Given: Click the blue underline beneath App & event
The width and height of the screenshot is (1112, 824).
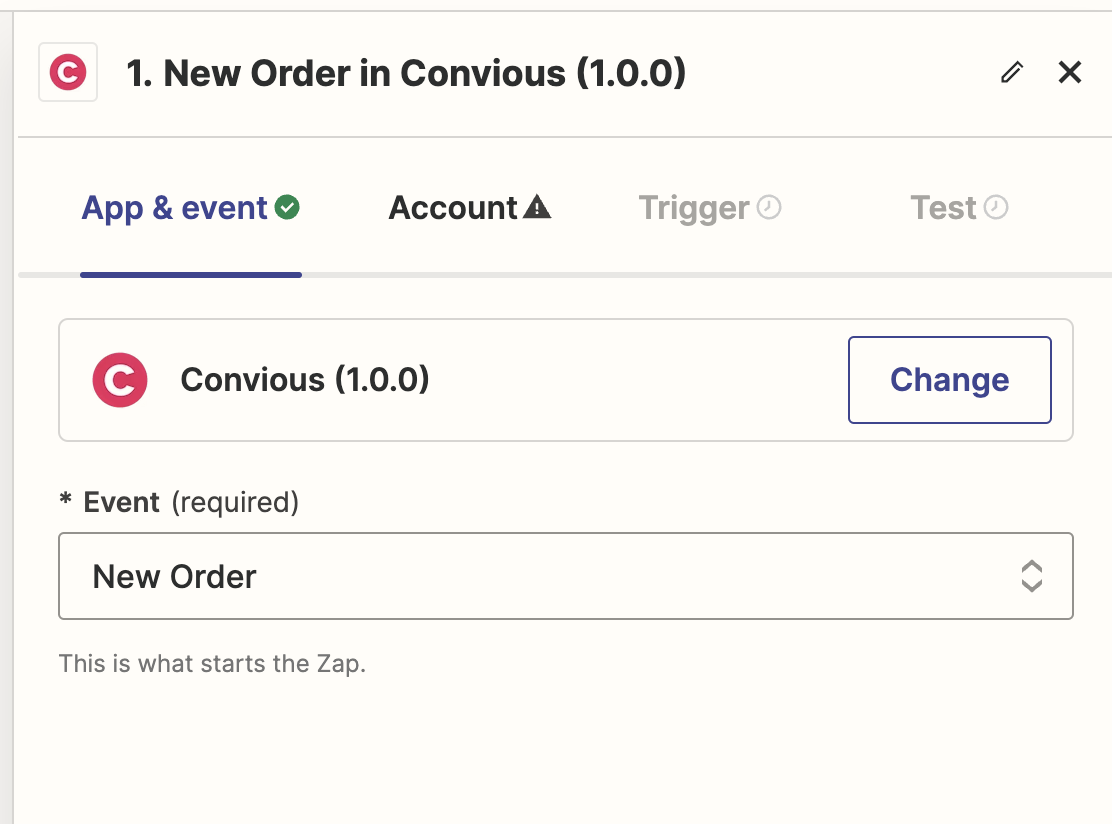Looking at the screenshot, I should coord(191,274).
